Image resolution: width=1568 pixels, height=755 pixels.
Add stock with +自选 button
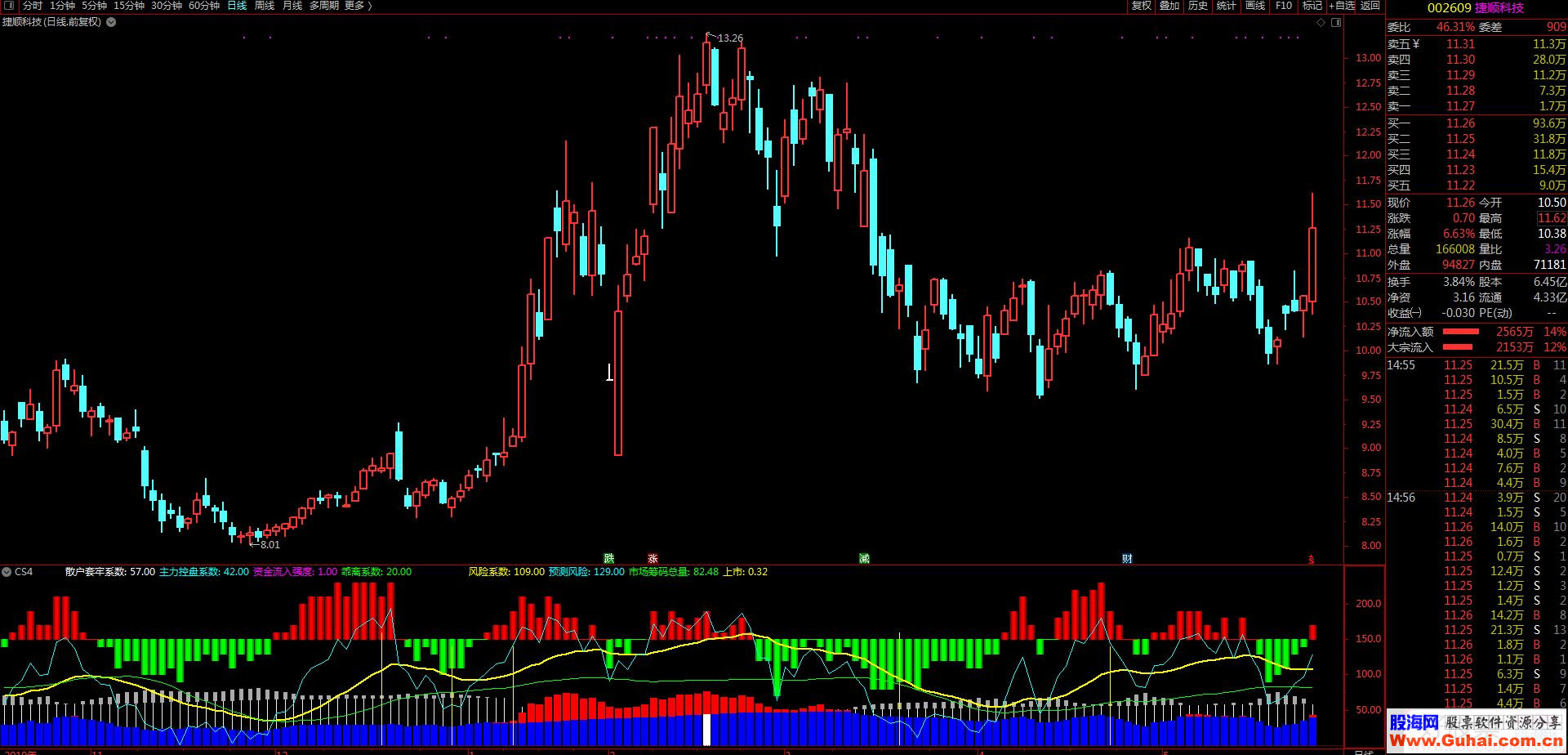coord(1342,6)
